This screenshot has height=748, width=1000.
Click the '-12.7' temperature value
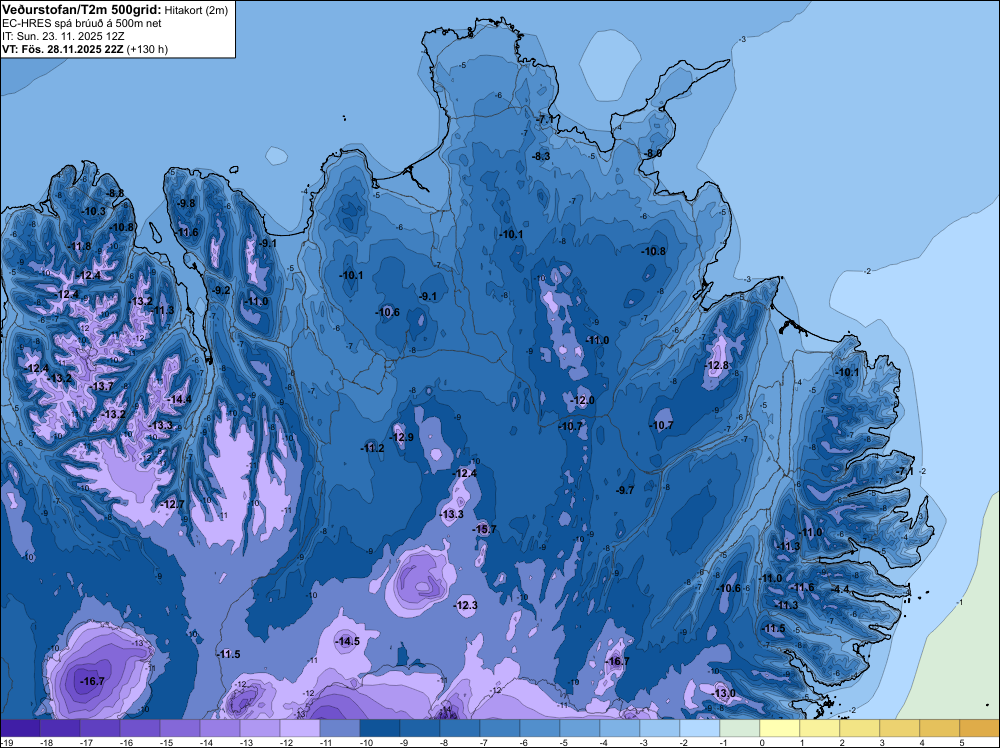172,504
